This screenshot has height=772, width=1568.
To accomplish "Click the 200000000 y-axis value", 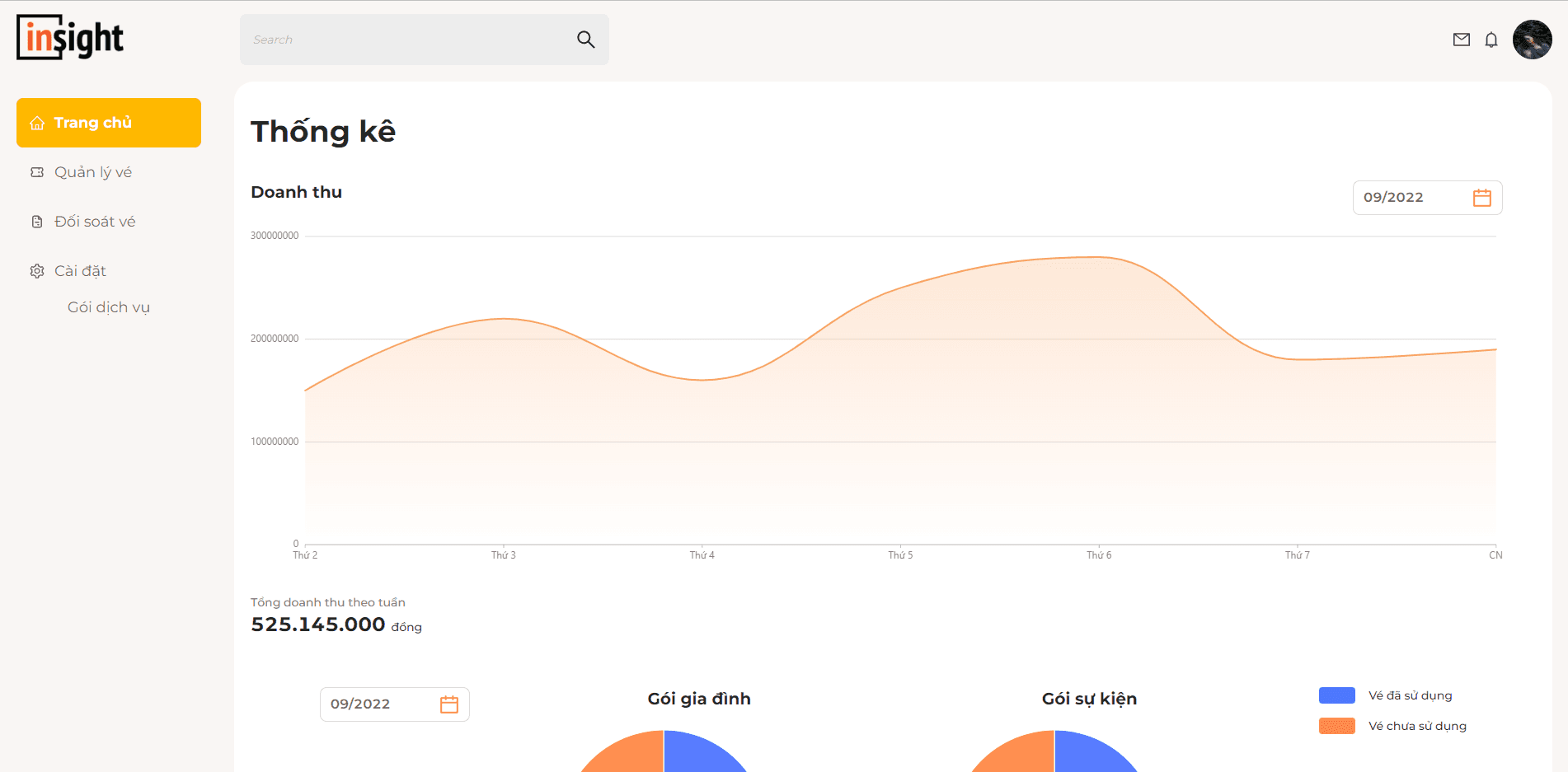I will click(x=275, y=339).
